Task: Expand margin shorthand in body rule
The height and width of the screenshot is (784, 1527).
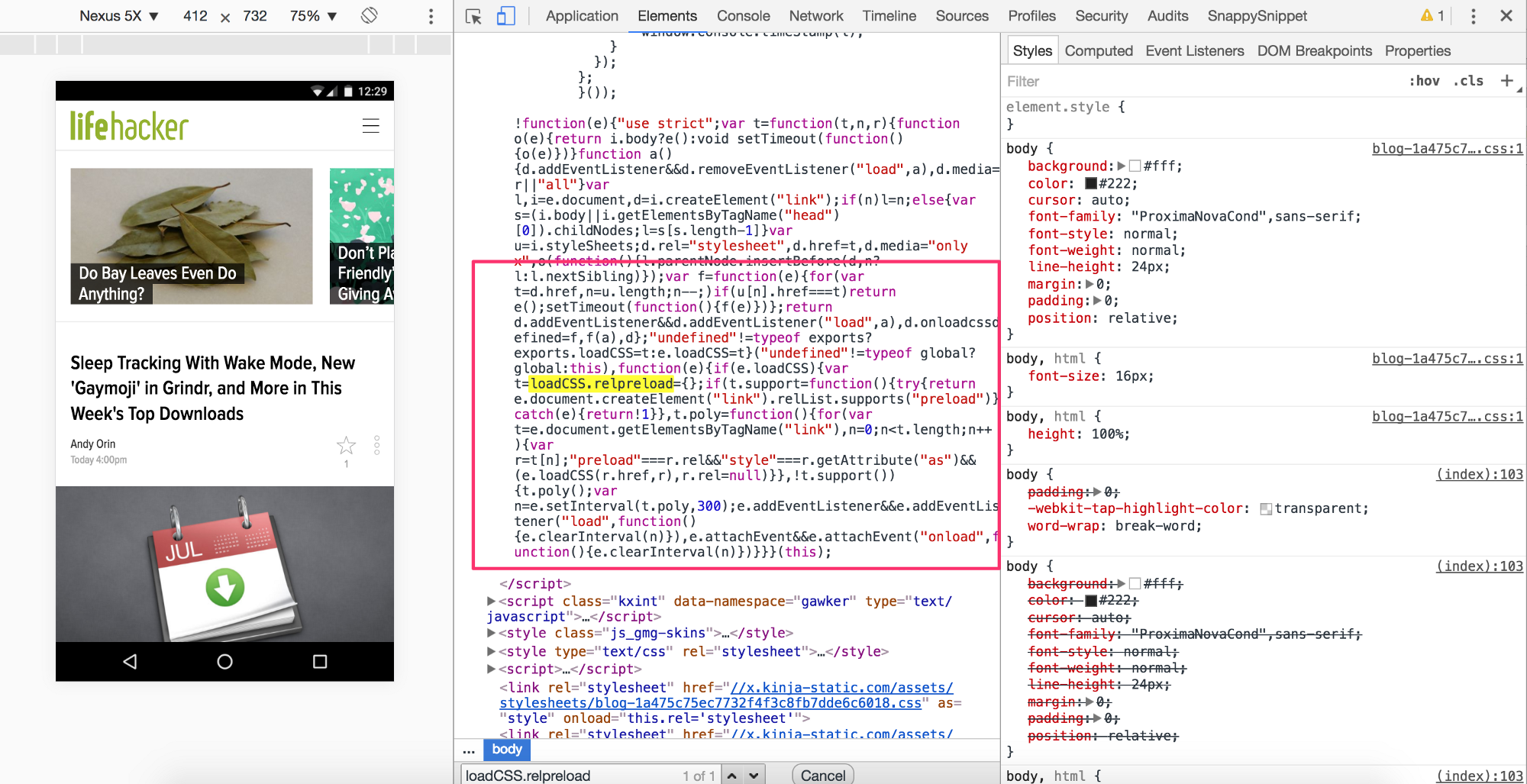Action: pyautogui.click(x=1090, y=284)
